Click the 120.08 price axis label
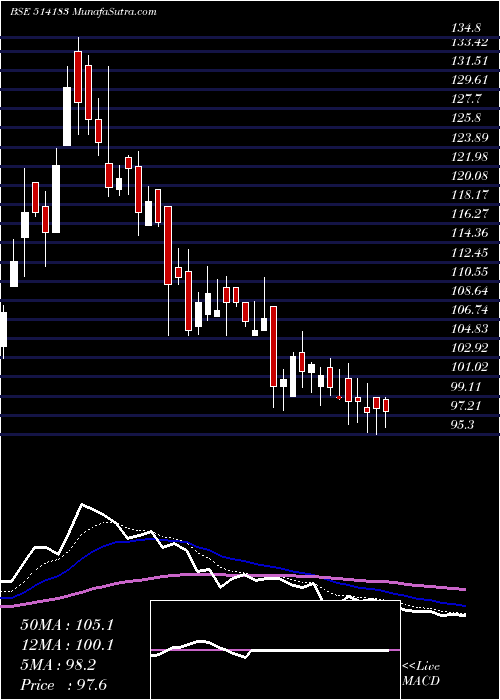 (471, 175)
